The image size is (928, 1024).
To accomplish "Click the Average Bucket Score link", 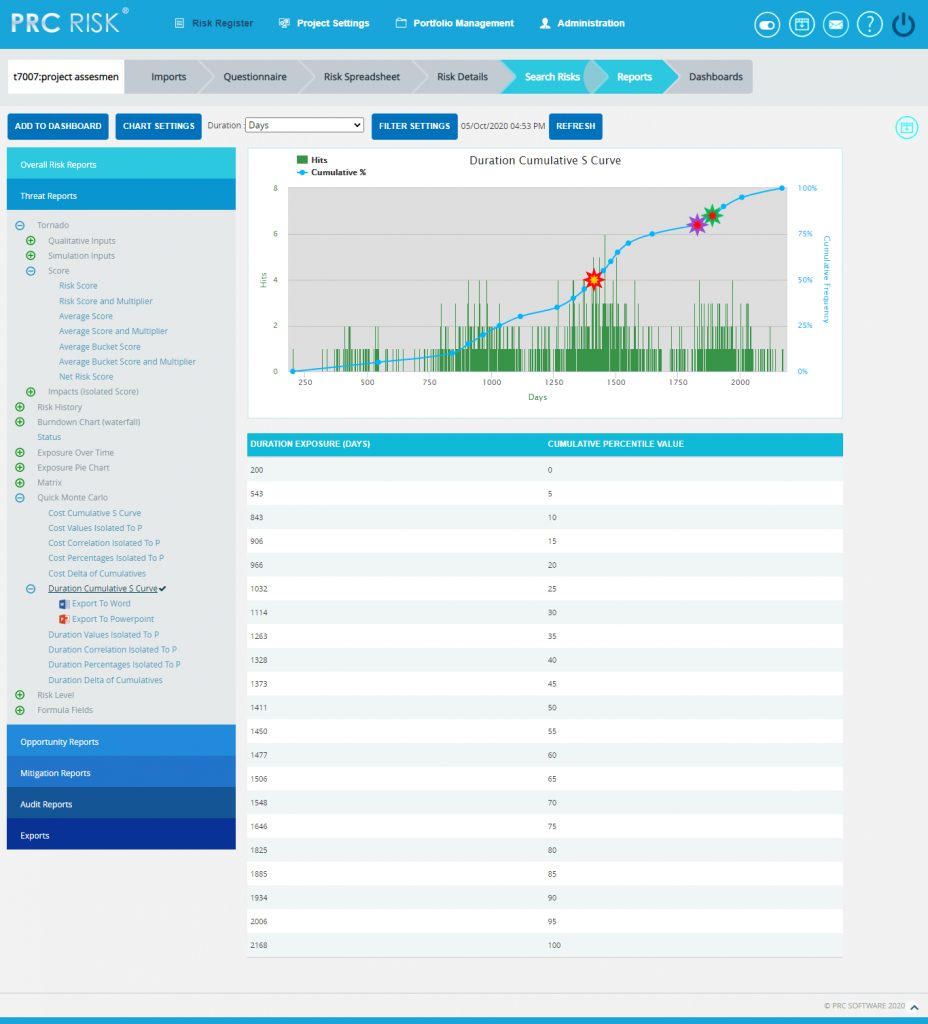I will pyautogui.click(x=99, y=347).
